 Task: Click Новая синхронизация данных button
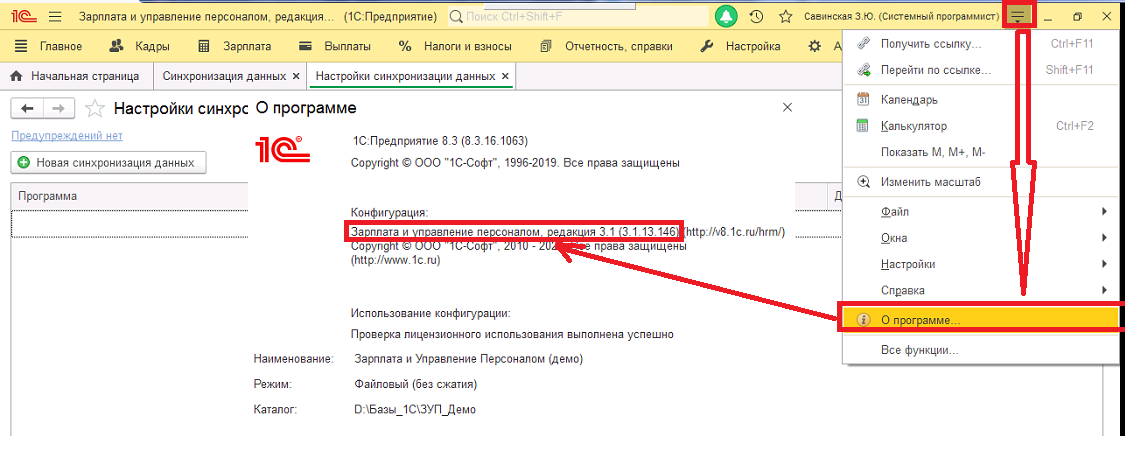(x=108, y=163)
